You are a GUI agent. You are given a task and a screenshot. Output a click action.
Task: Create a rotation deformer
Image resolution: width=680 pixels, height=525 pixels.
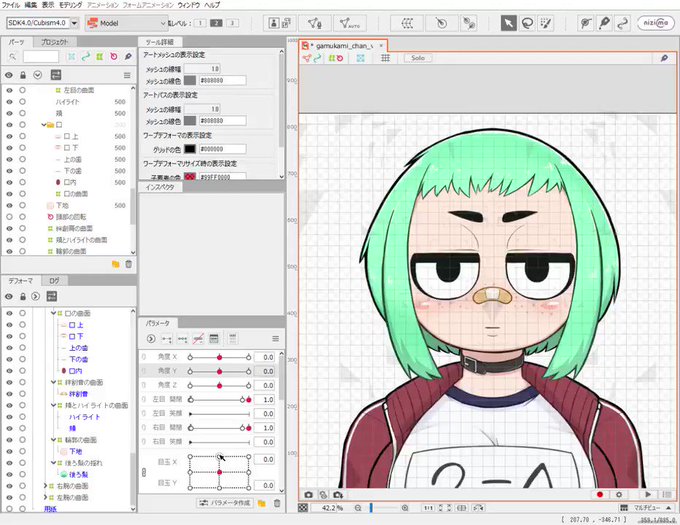coord(441,23)
